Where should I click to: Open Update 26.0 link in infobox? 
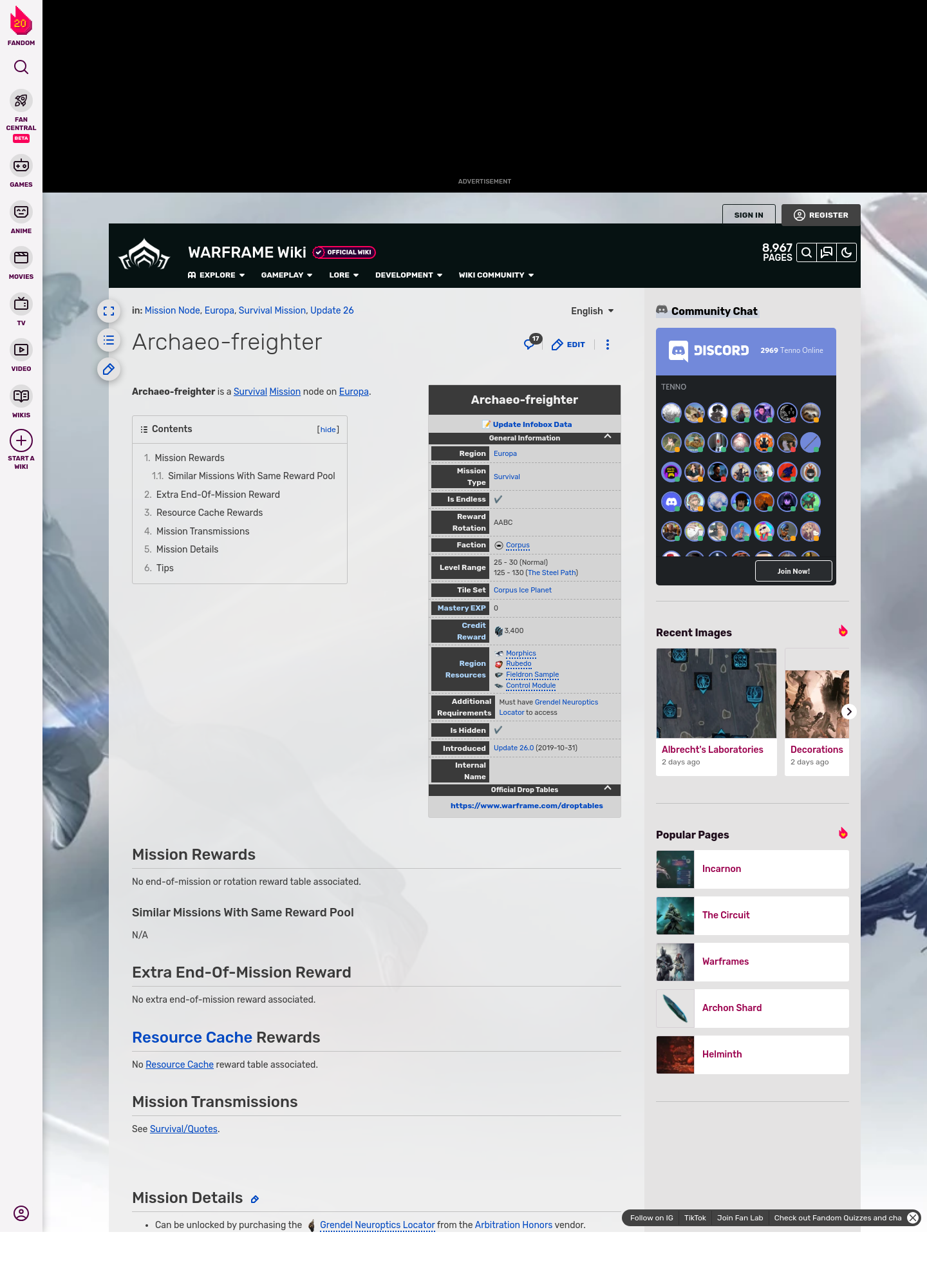coord(514,748)
